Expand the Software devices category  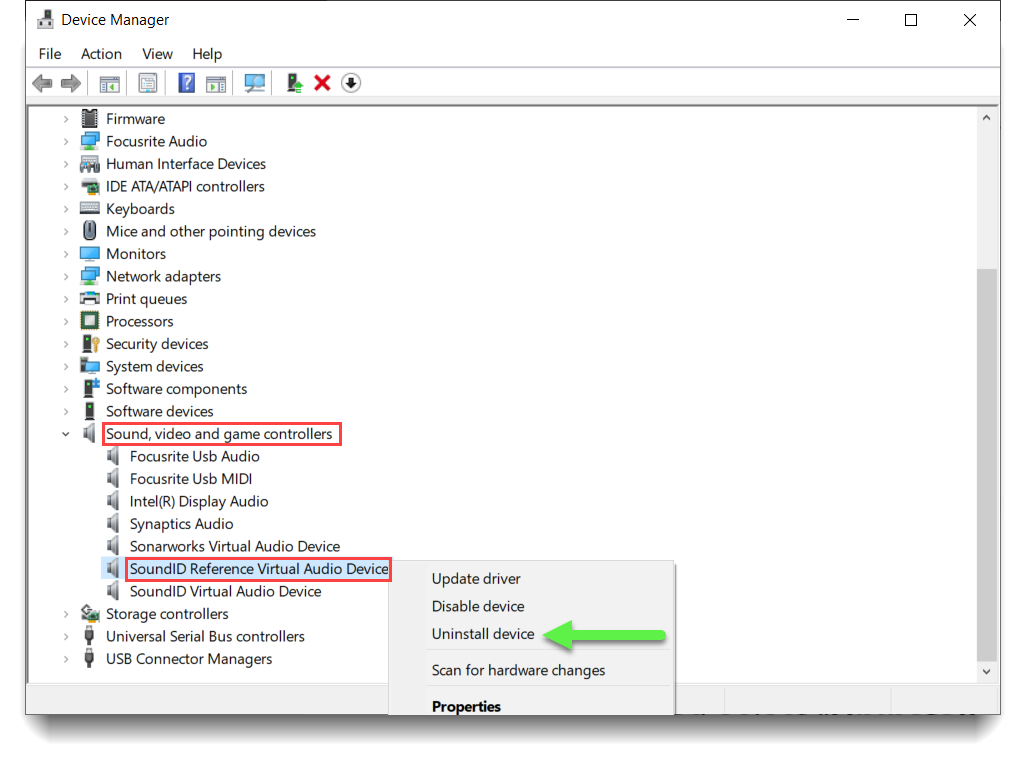[x=65, y=412]
